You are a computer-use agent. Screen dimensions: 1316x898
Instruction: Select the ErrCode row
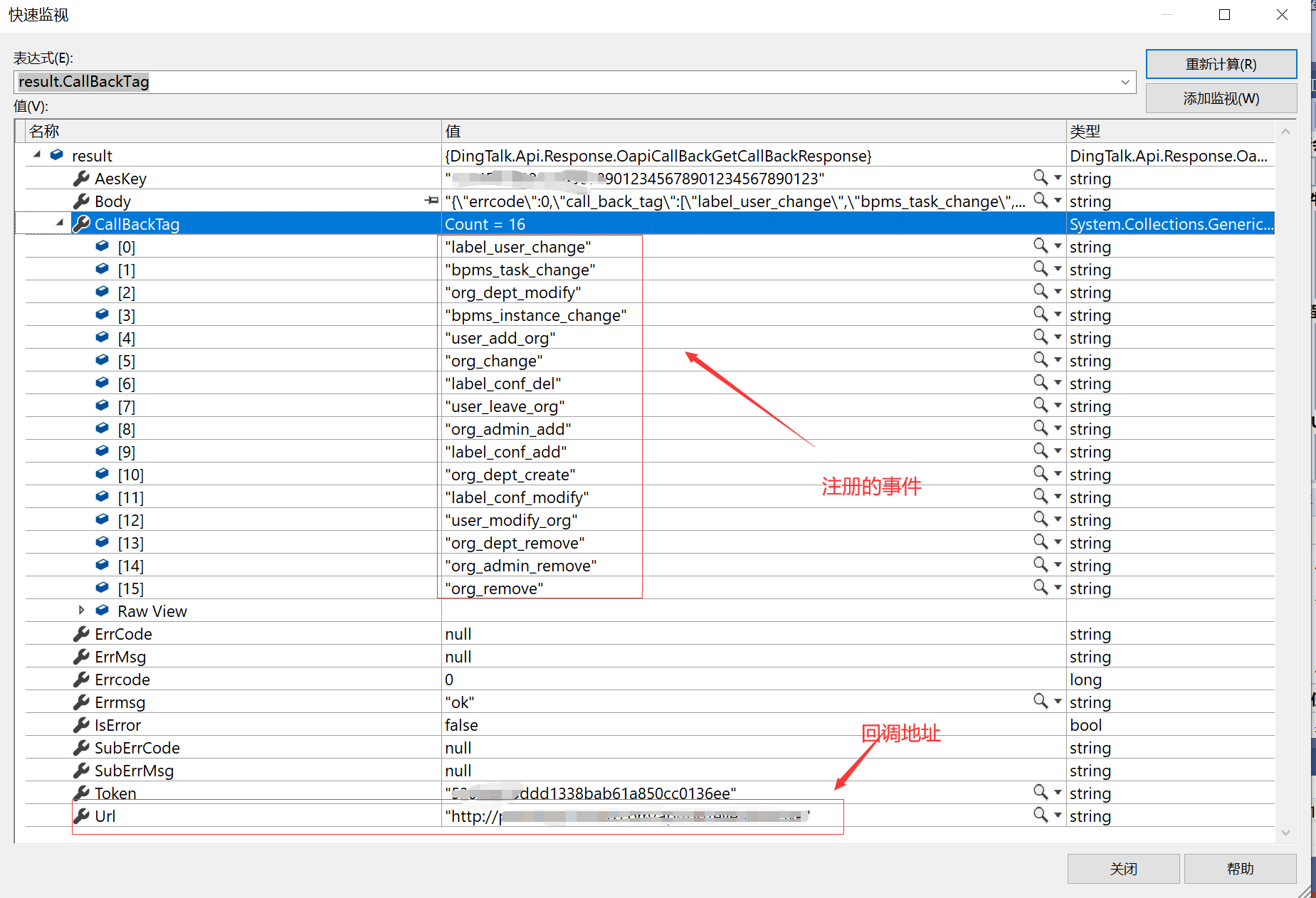click(x=650, y=633)
